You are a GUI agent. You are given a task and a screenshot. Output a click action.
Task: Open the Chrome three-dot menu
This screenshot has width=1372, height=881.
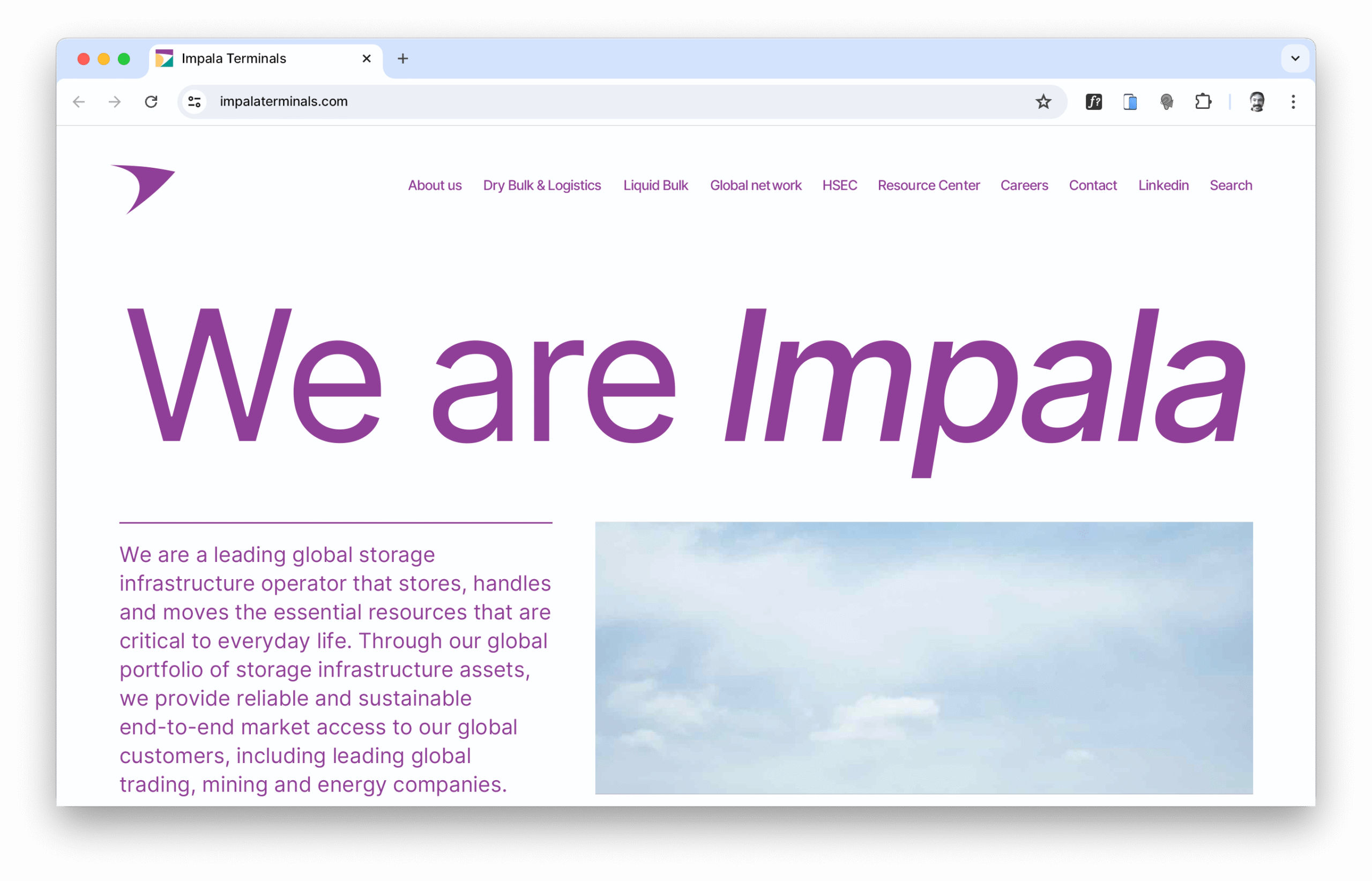[x=1293, y=102]
